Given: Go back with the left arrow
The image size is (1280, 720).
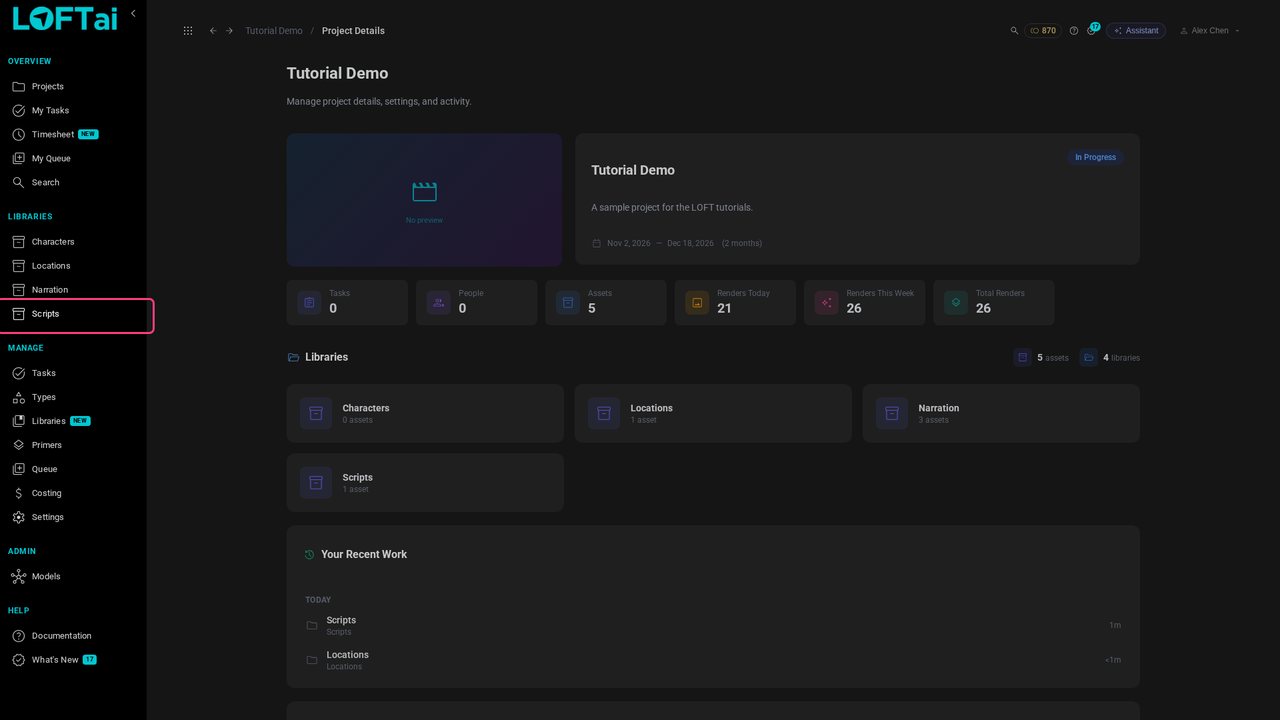Looking at the screenshot, I should (213, 31).
